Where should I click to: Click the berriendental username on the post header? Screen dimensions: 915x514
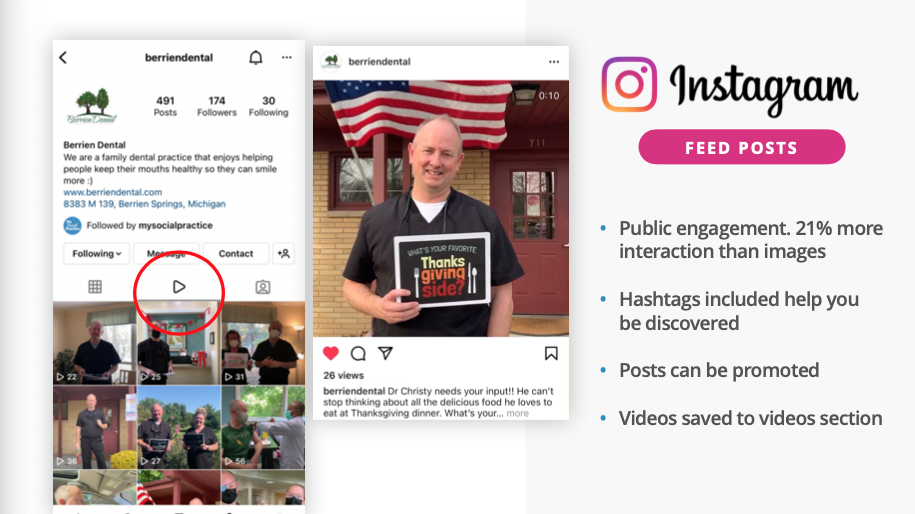[379, 61]
